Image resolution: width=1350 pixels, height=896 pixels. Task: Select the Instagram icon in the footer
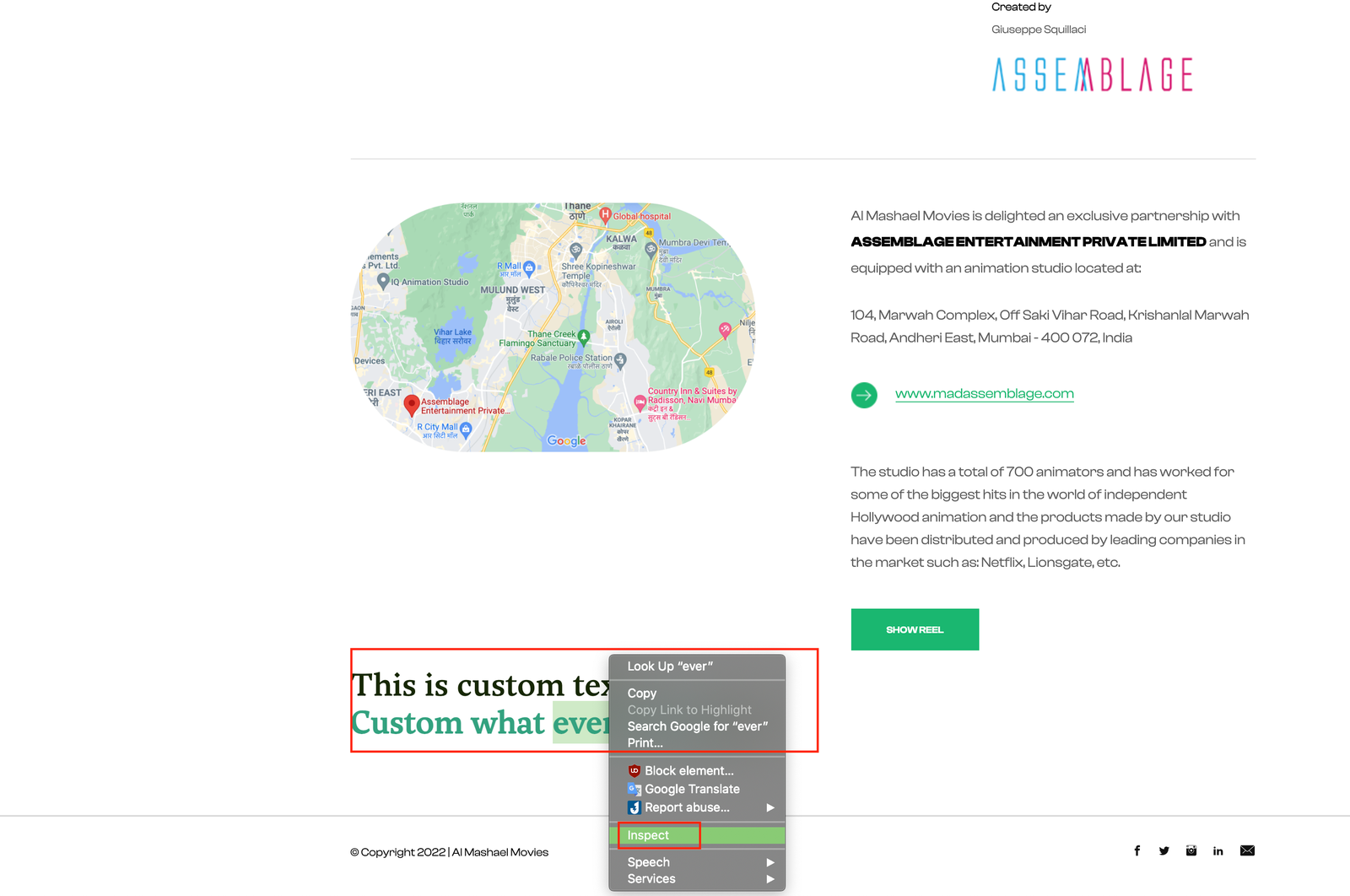click(1191, 850)
